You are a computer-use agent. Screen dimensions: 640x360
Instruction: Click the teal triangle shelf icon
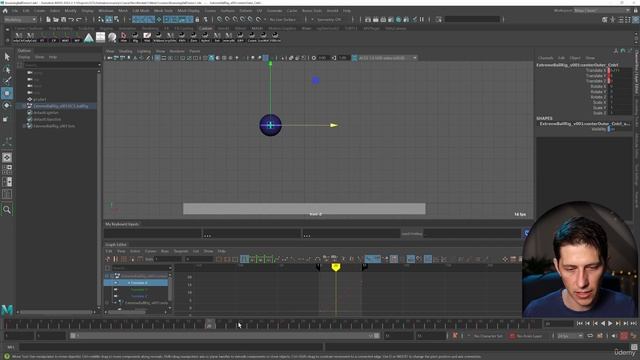pos(89,38)
